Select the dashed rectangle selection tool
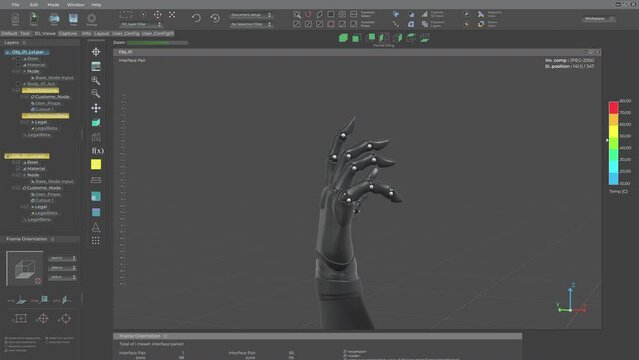Screen dimensions: 639x360 click(126, 15)
